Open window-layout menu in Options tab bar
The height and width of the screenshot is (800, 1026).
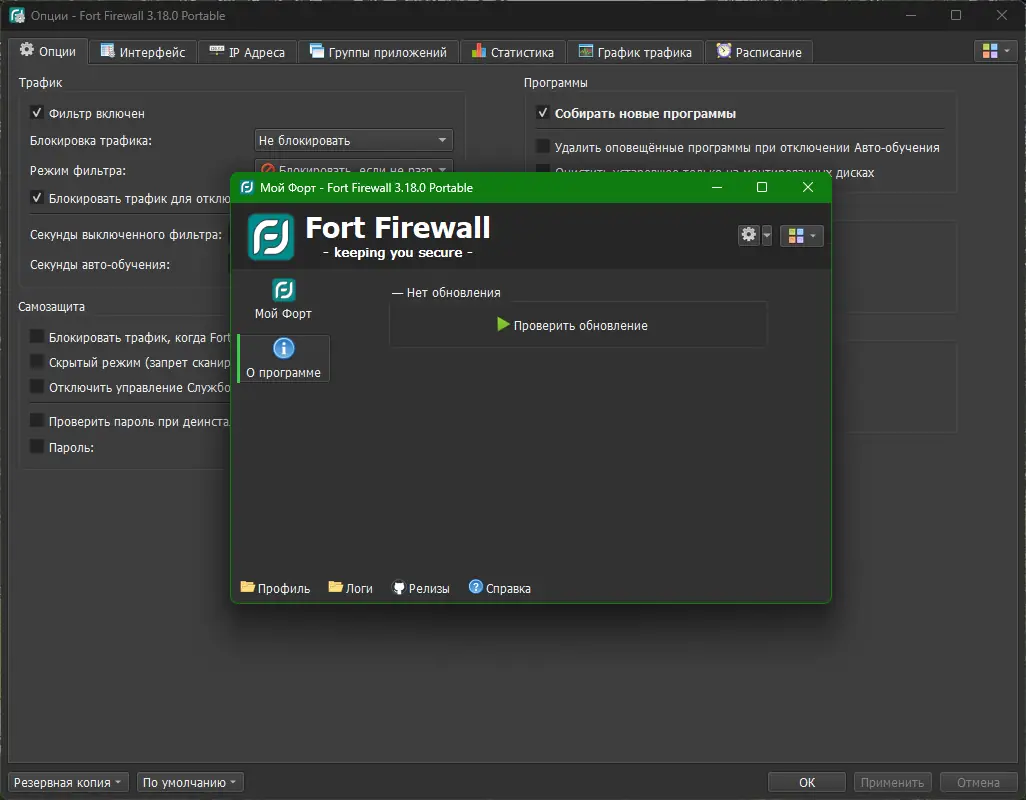996,51
